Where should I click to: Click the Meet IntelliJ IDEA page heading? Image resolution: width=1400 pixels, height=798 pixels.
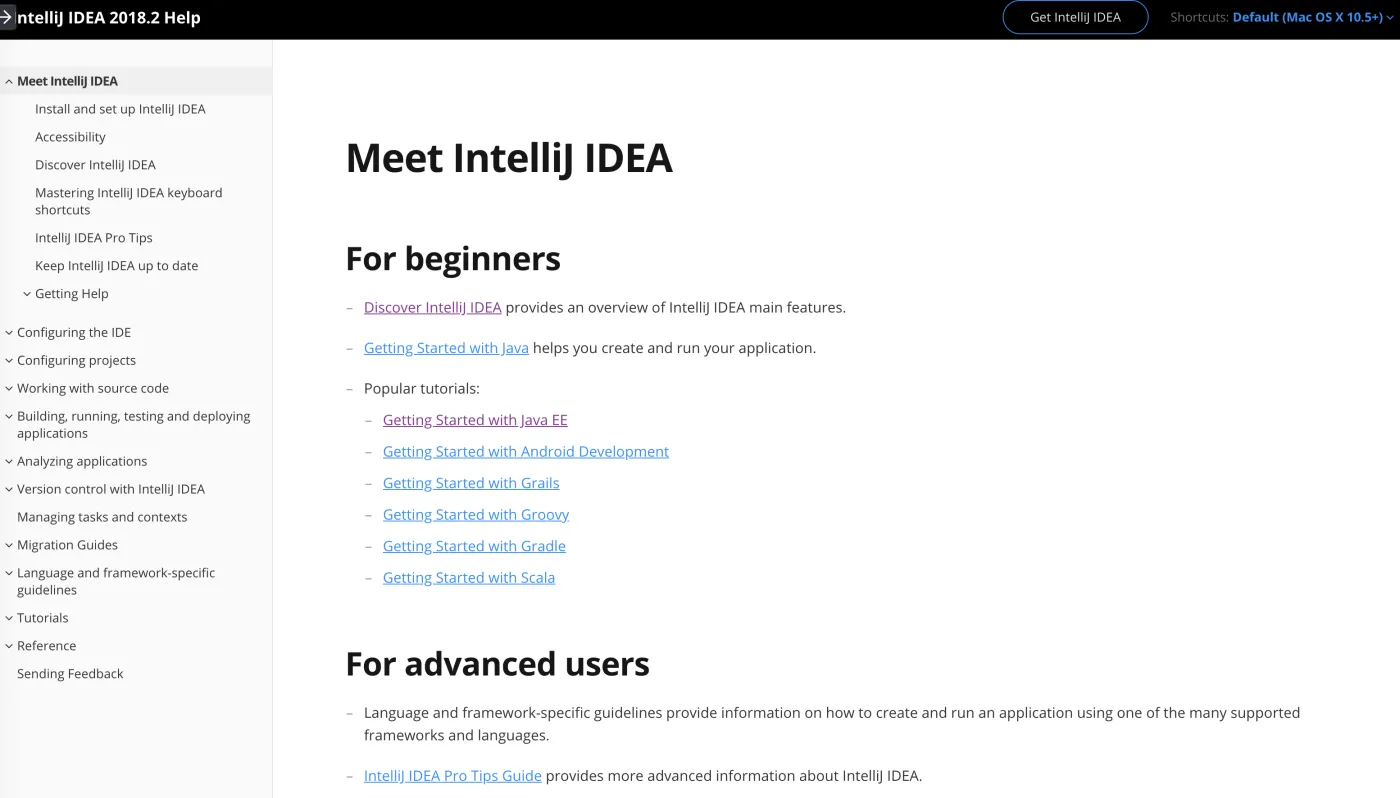pos(509,158)
